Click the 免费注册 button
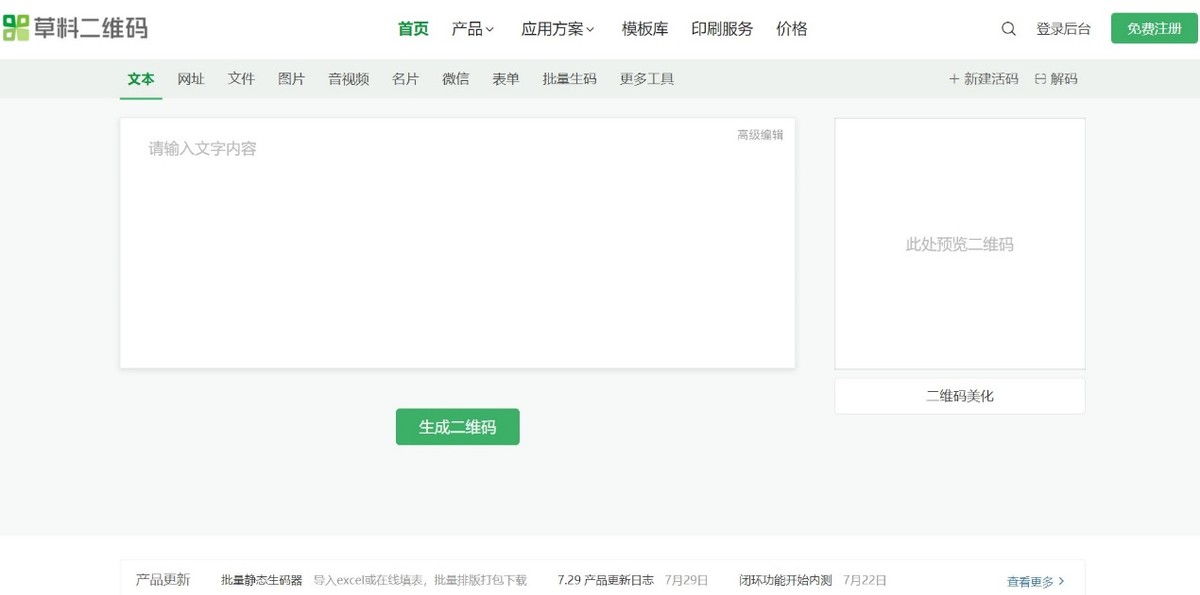1200x595 pixels. (1154, 29)
